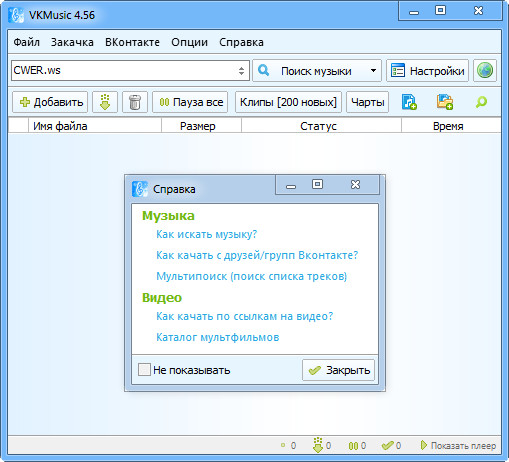Open link Как качать по ссылкам на видео?
This screenshot has height=462, width=509.
point(245,316)
